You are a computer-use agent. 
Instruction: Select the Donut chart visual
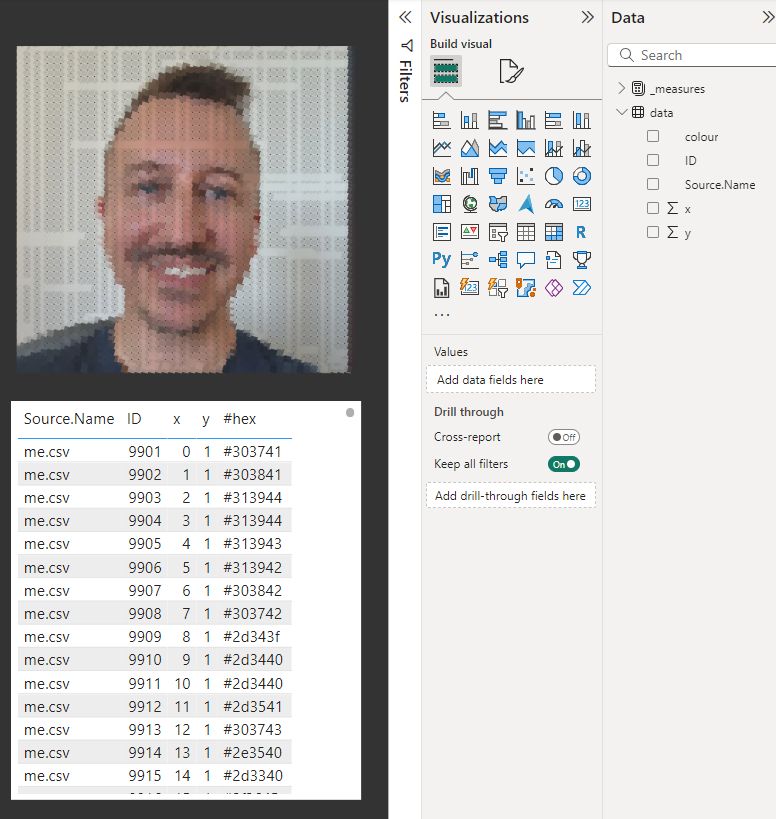582,176
